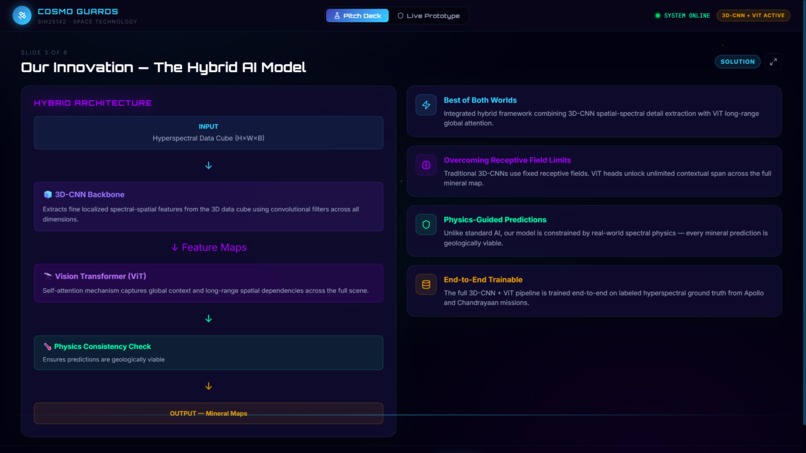The image size is (806, 453).
Task: Click the COSMO GUARDS brand name
Action: (x=78, y=11)
